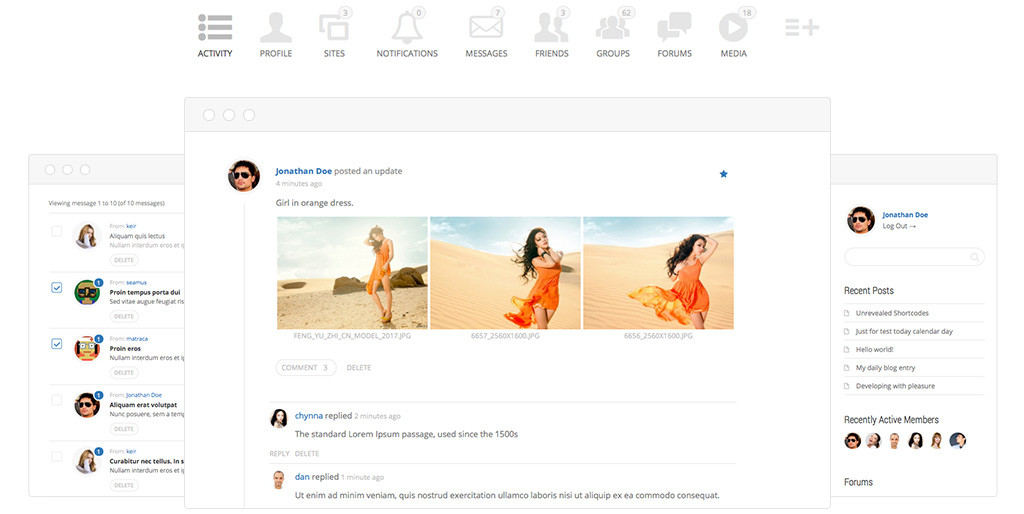Open the Forums speech bubble icon
The width and height of the screenshot is (1024, 514).
674,28
